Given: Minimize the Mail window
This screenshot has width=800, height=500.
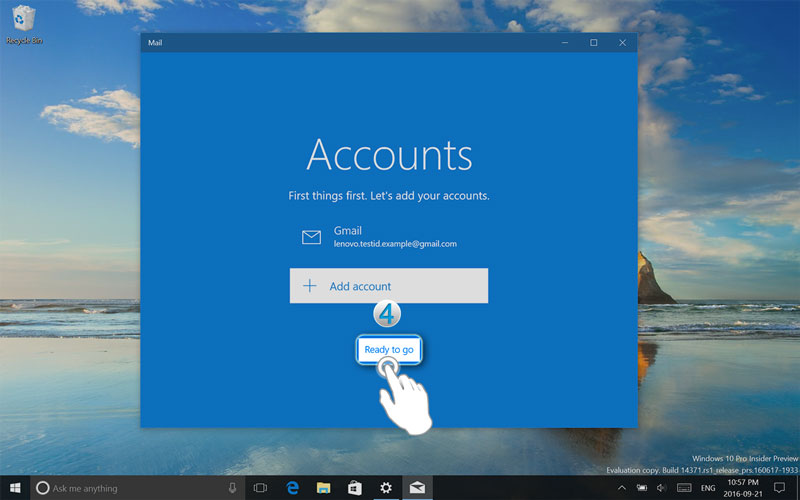Looking at the screenshot, I should (x=565, y=43).
